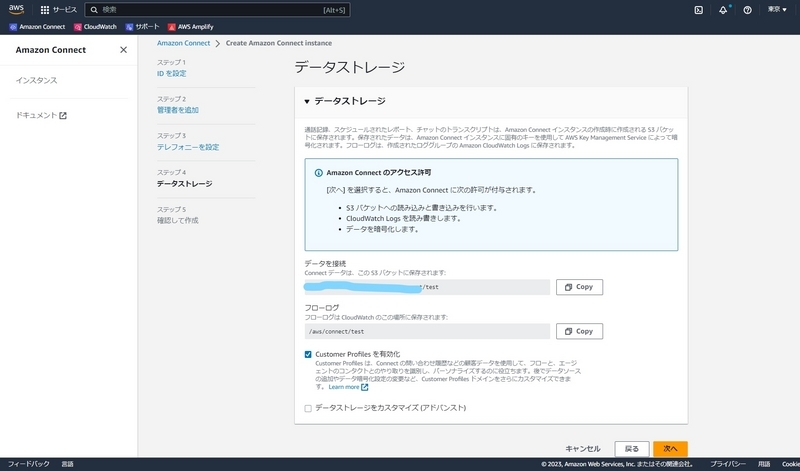Select インスタンス in the sidebar
800x471 pixels.
click(36, 80)
